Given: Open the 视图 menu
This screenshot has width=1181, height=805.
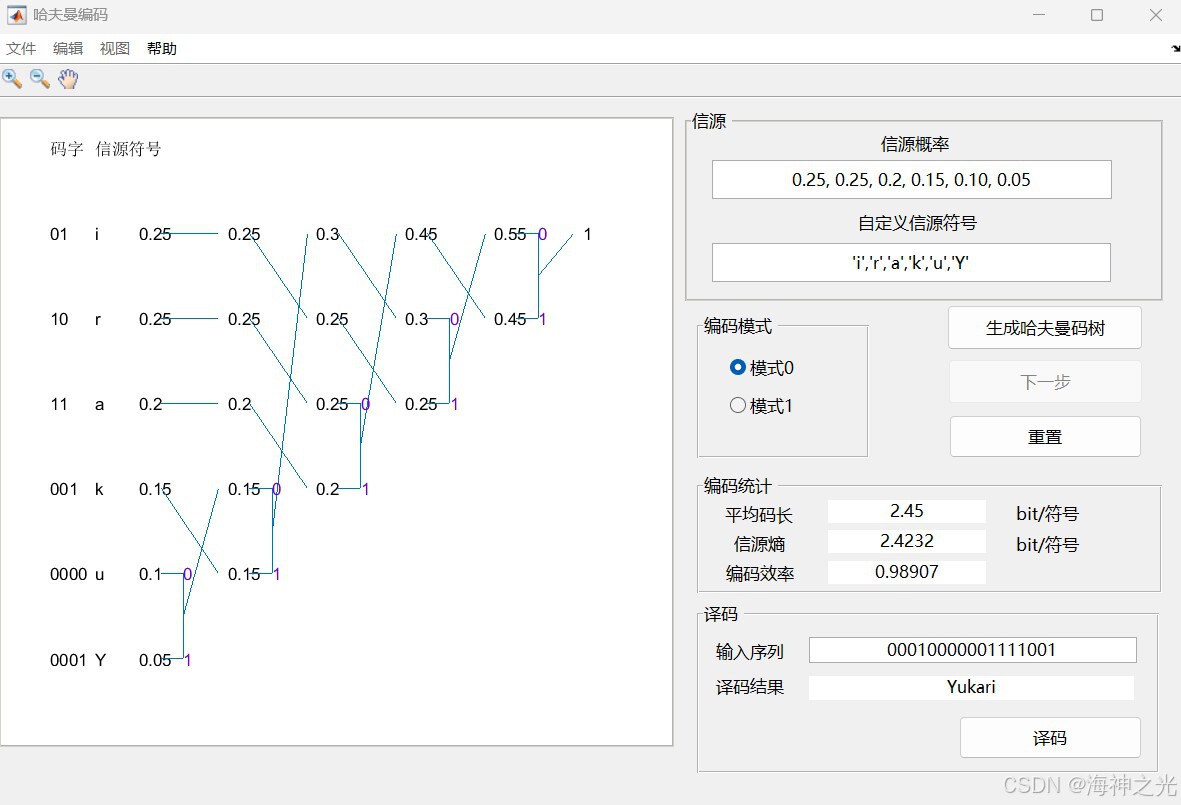Looking at the screenshot, I should pos(114,48).
